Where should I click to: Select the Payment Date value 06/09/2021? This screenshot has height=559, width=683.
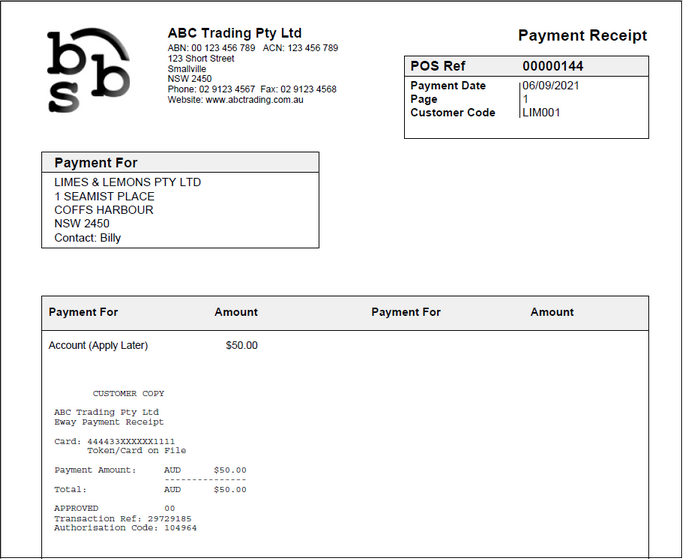tap(551, 86)
